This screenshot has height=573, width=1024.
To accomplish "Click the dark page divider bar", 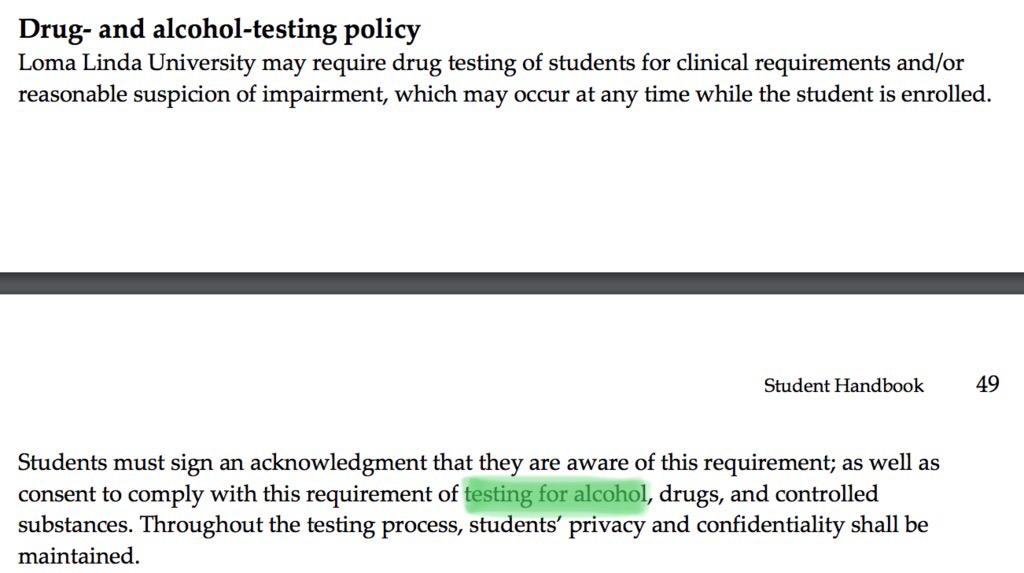I will [512, 283].
